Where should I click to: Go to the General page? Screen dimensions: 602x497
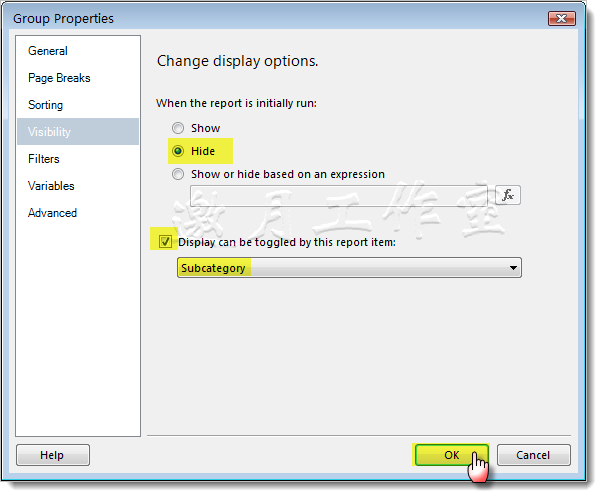(48, 51)
